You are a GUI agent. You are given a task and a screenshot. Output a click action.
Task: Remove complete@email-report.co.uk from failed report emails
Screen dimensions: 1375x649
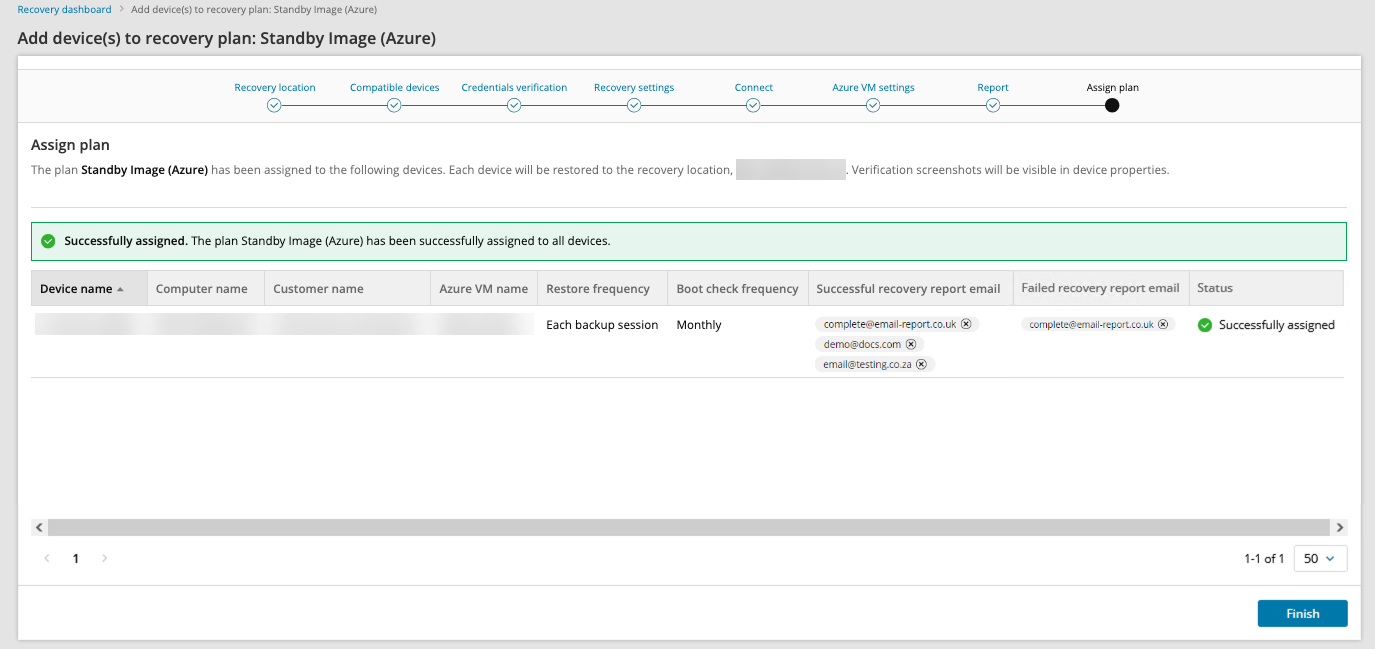coord(1164,324)
